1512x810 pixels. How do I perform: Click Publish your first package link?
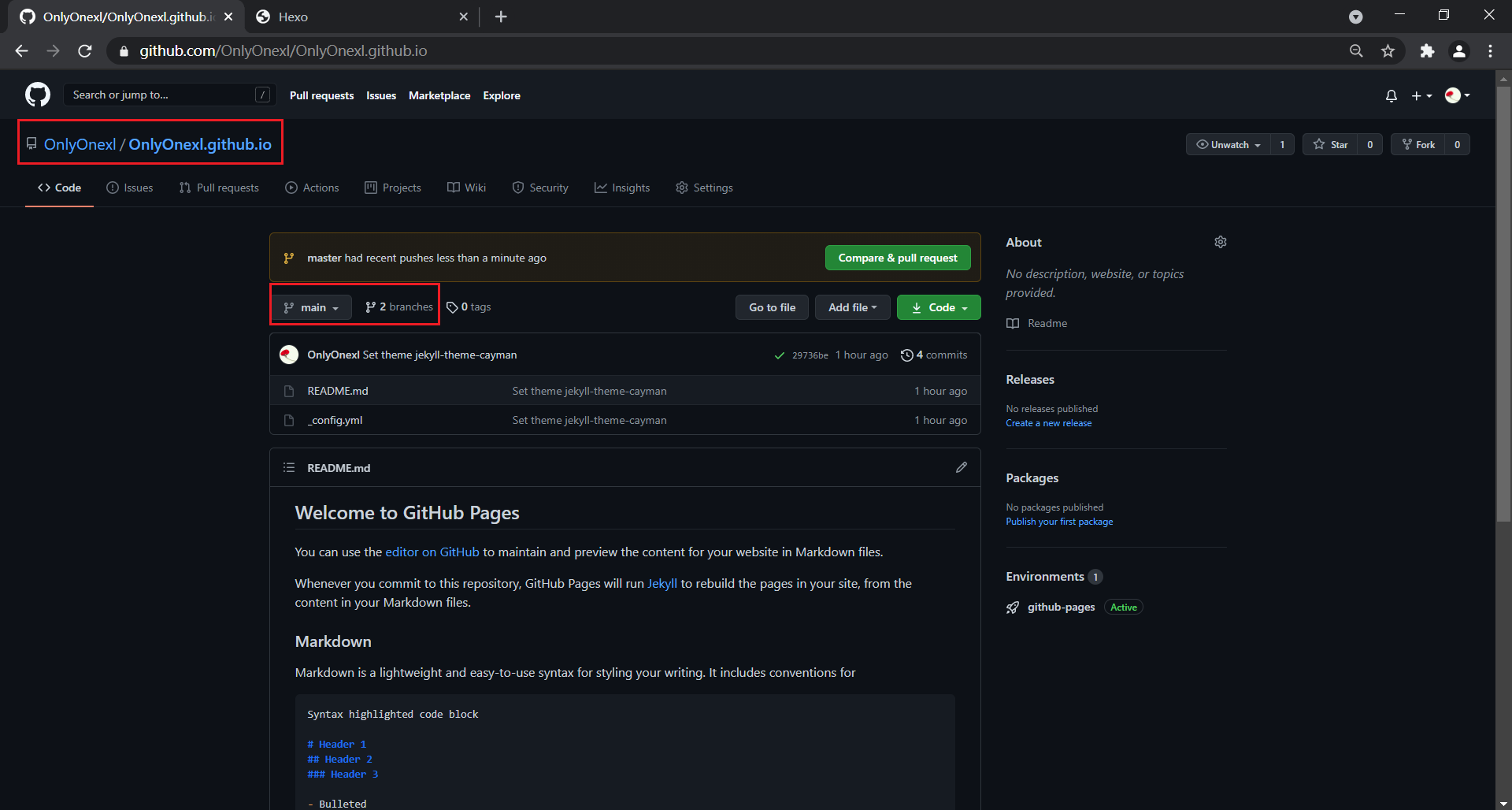click(x=1059, y=522)
